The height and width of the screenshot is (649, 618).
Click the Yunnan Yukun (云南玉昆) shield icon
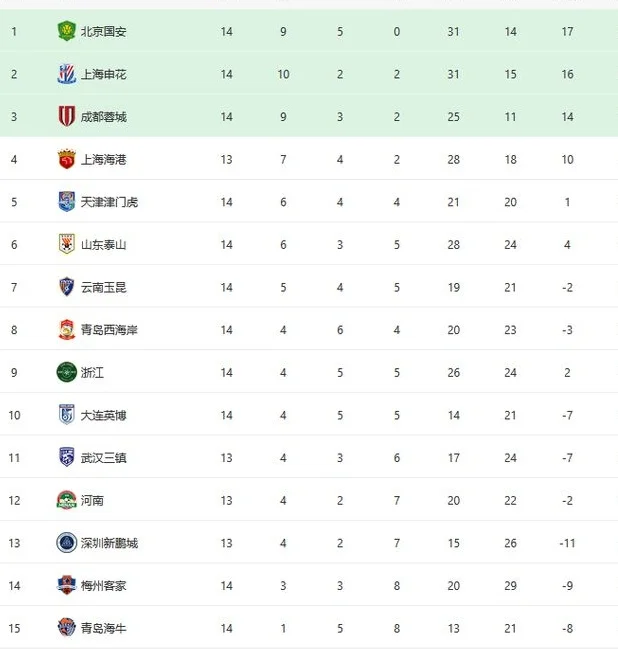tap(66, 287)
